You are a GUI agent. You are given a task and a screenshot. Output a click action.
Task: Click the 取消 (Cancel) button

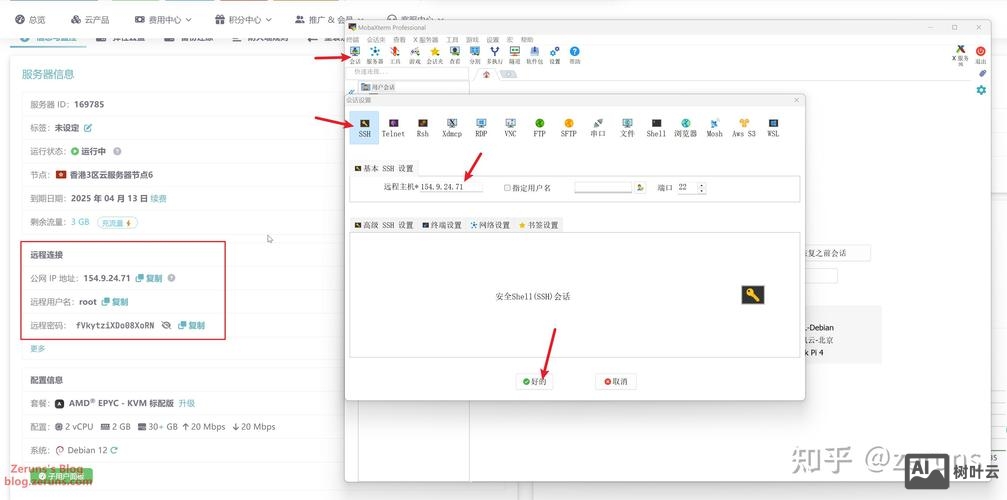point(615,381)
